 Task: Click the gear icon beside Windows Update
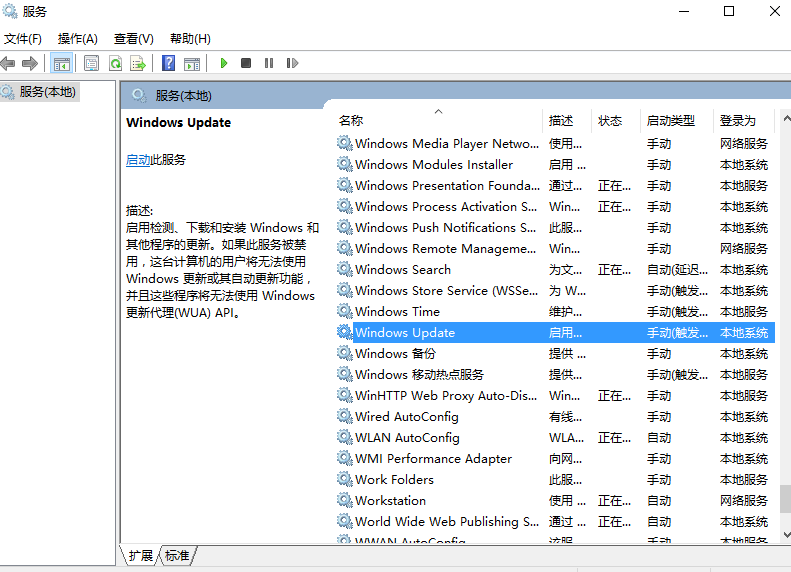[345, 332]
